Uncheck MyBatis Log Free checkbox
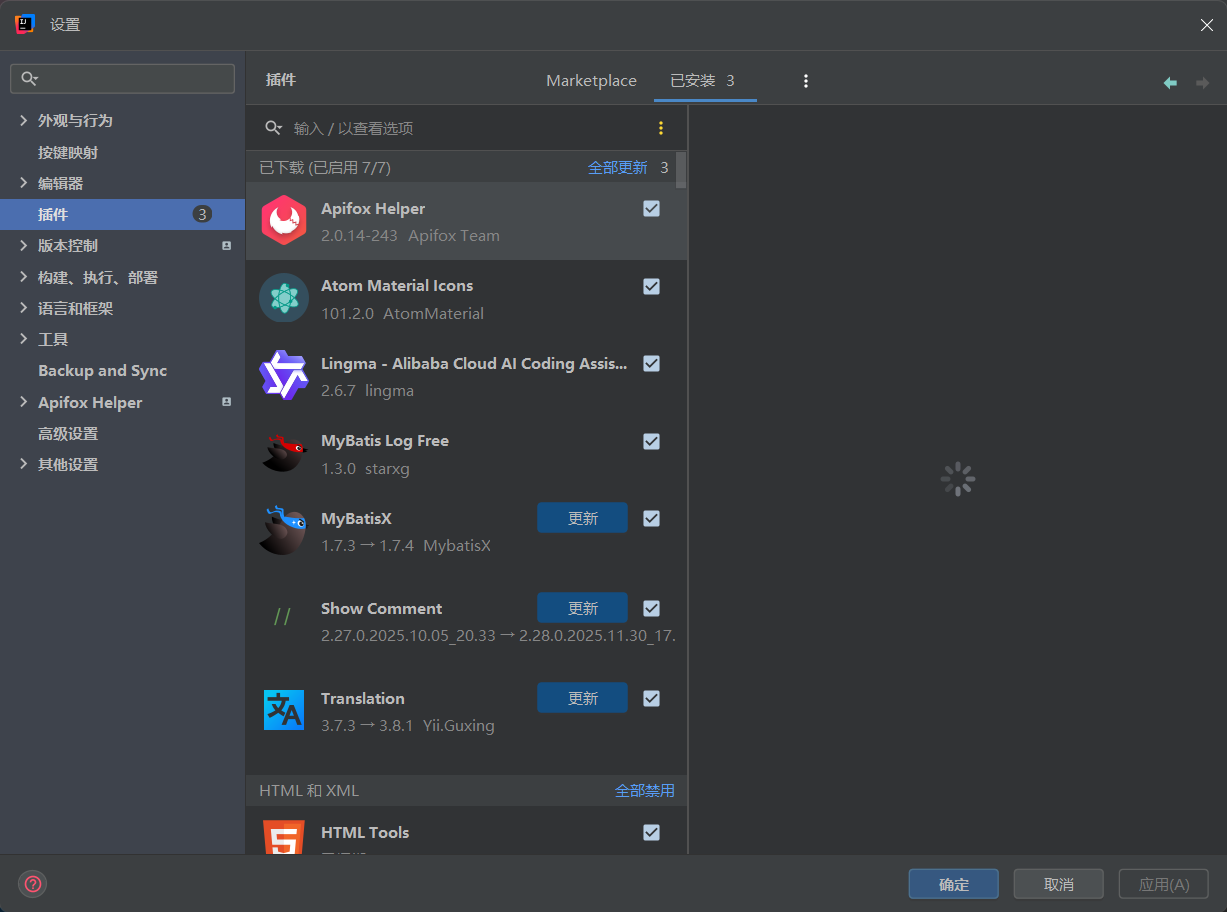The height and width of the screenshot is (912, 1227). click(651, 441)
